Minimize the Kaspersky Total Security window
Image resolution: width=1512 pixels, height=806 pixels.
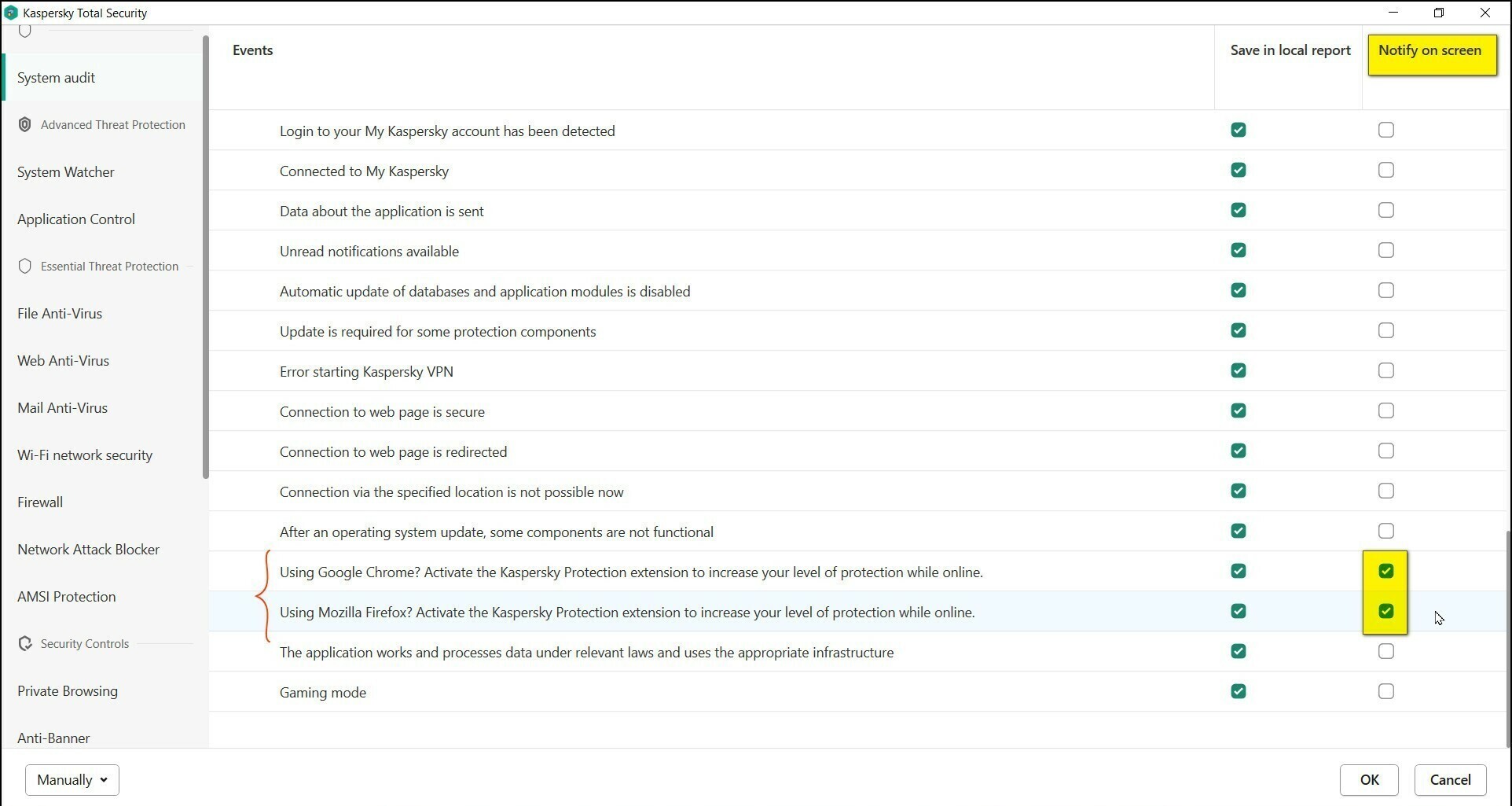point(1393,13)
